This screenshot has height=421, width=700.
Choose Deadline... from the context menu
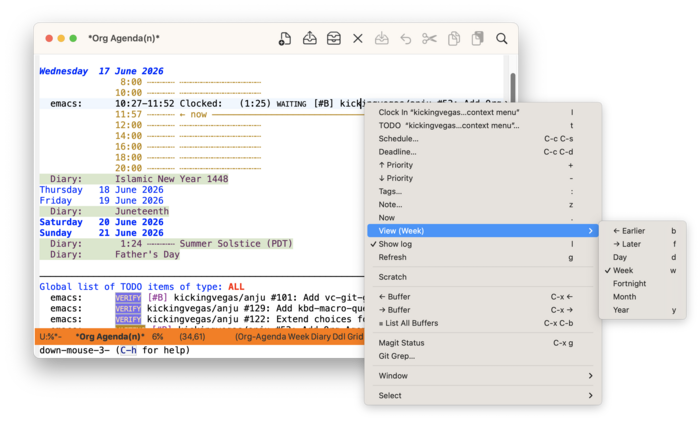click(x=483, y=152)
